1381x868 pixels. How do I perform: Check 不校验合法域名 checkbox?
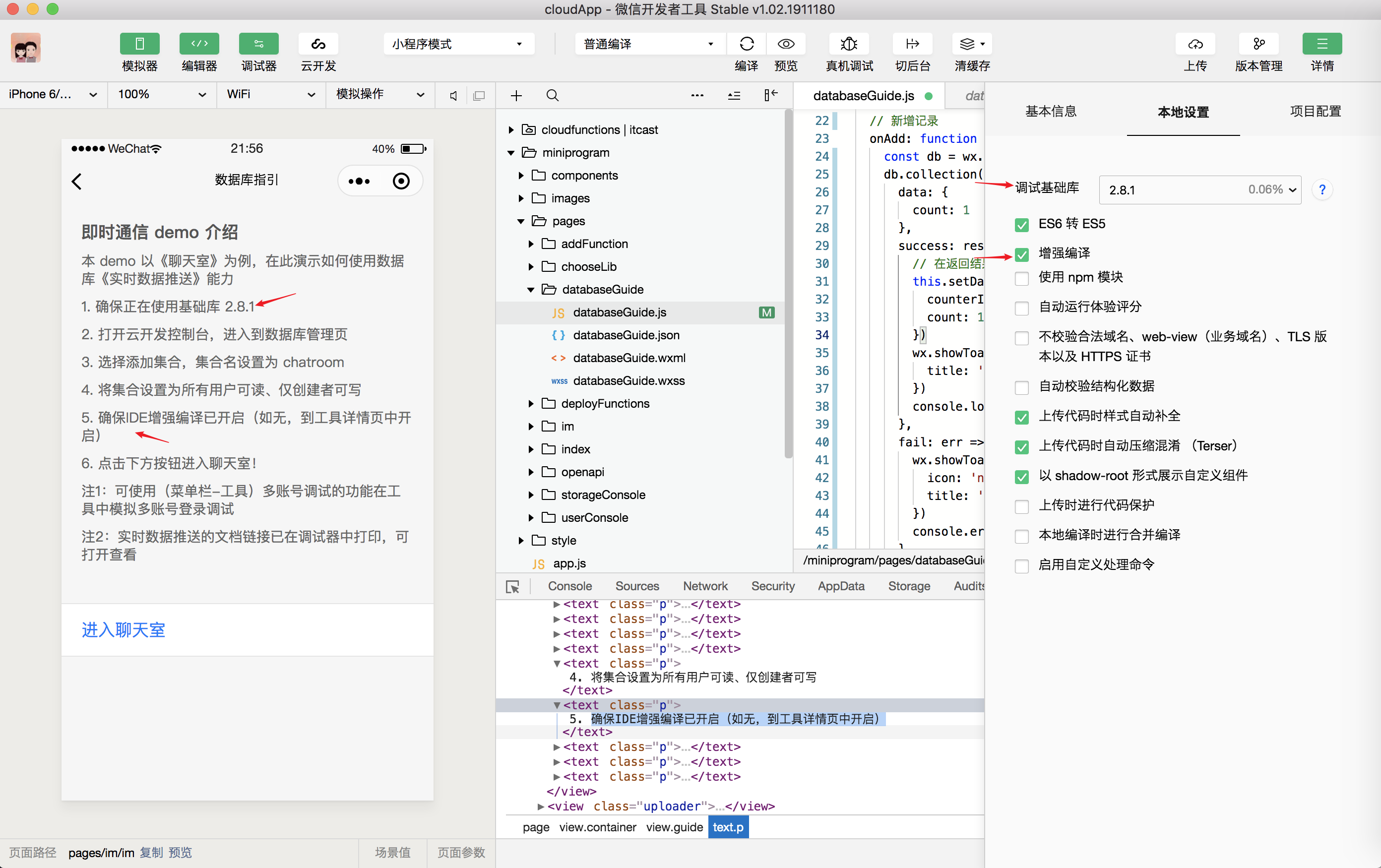pos(1021,338)
